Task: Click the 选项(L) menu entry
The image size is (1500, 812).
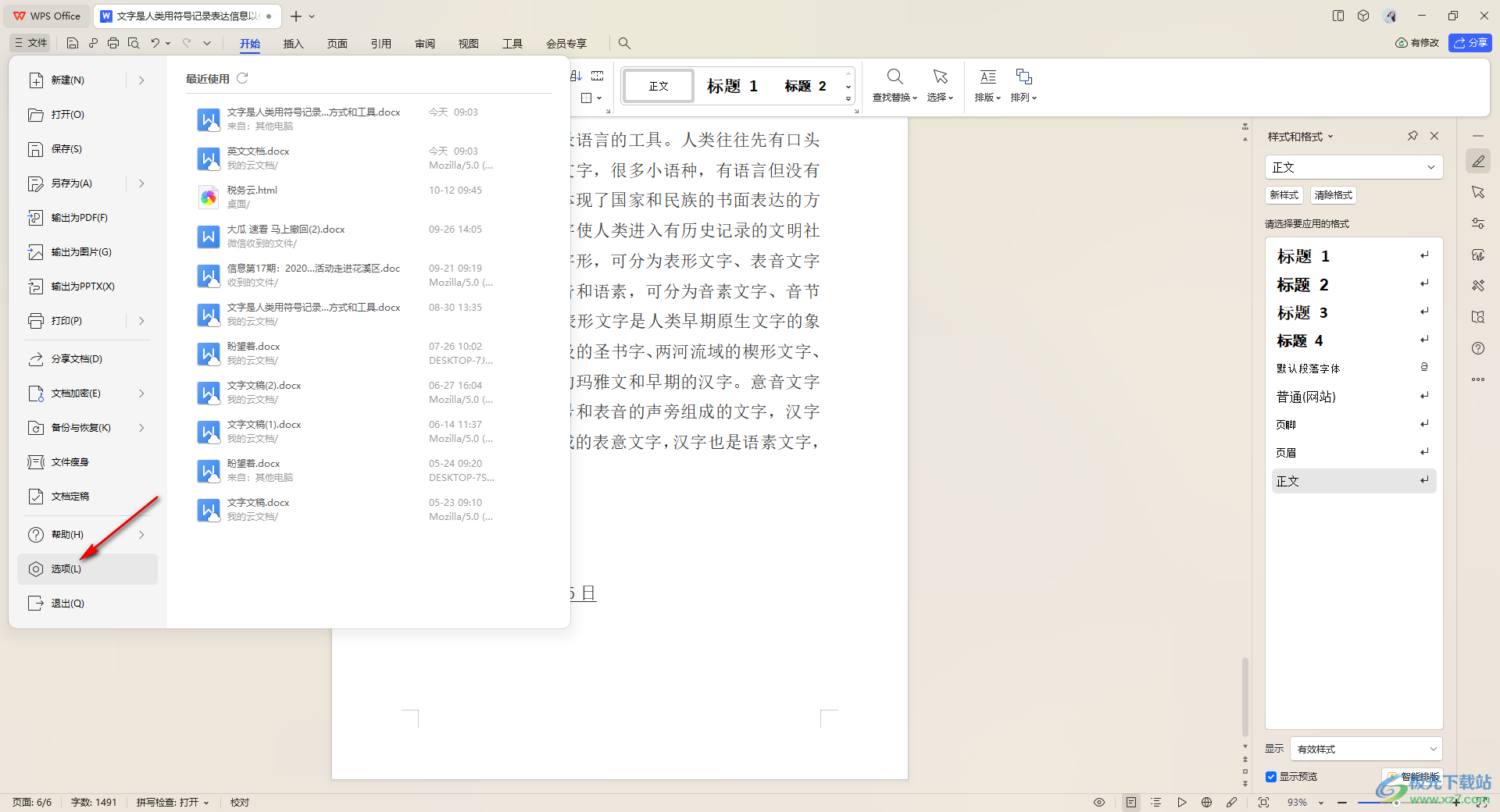Action: tap(87, 568)
